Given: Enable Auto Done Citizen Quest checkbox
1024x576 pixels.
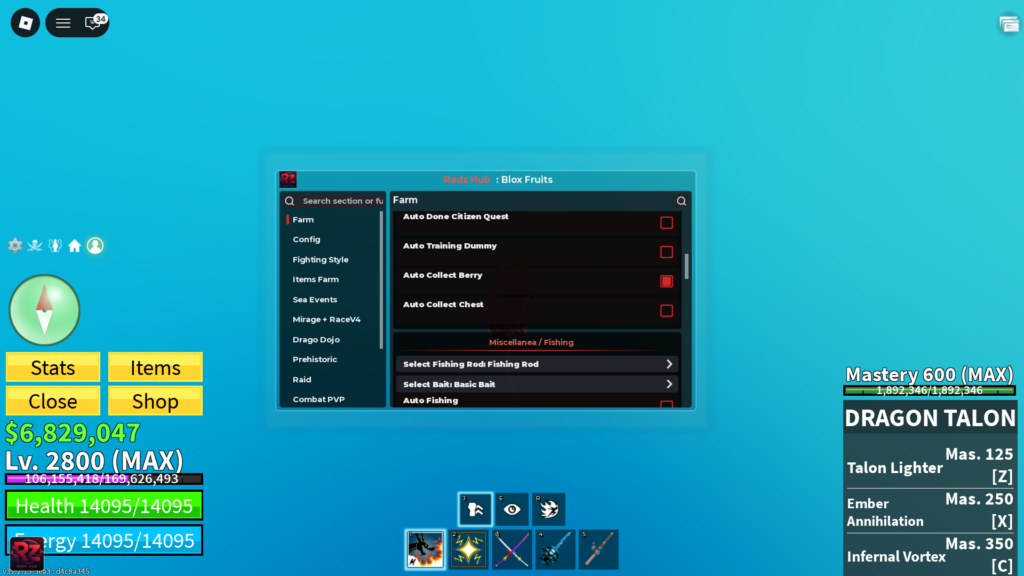Looking at the screenshot, I should point(666,223).
